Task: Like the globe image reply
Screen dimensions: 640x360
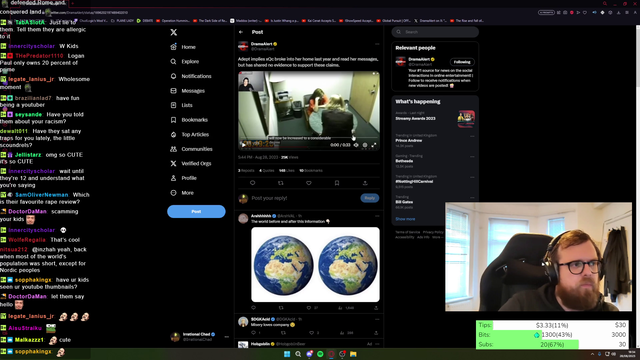Action: 309,308
